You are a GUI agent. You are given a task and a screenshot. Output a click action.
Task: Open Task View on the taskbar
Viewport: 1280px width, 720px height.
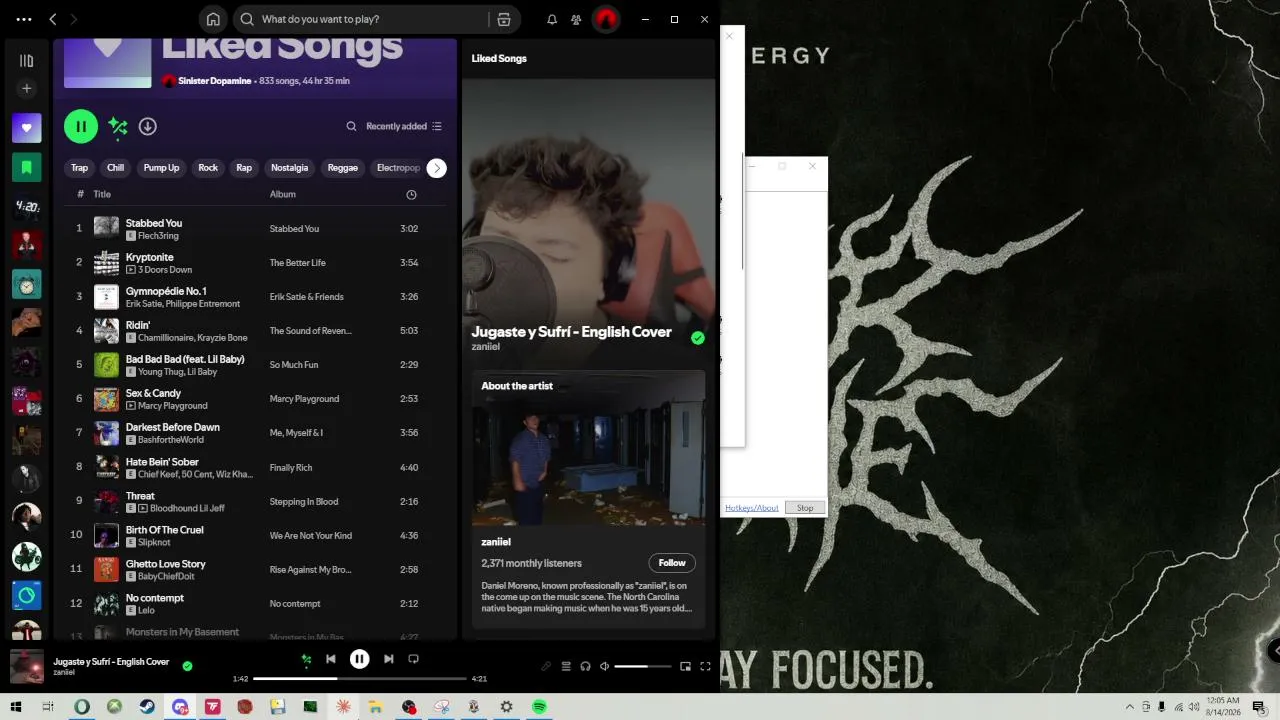coord(48,707)
